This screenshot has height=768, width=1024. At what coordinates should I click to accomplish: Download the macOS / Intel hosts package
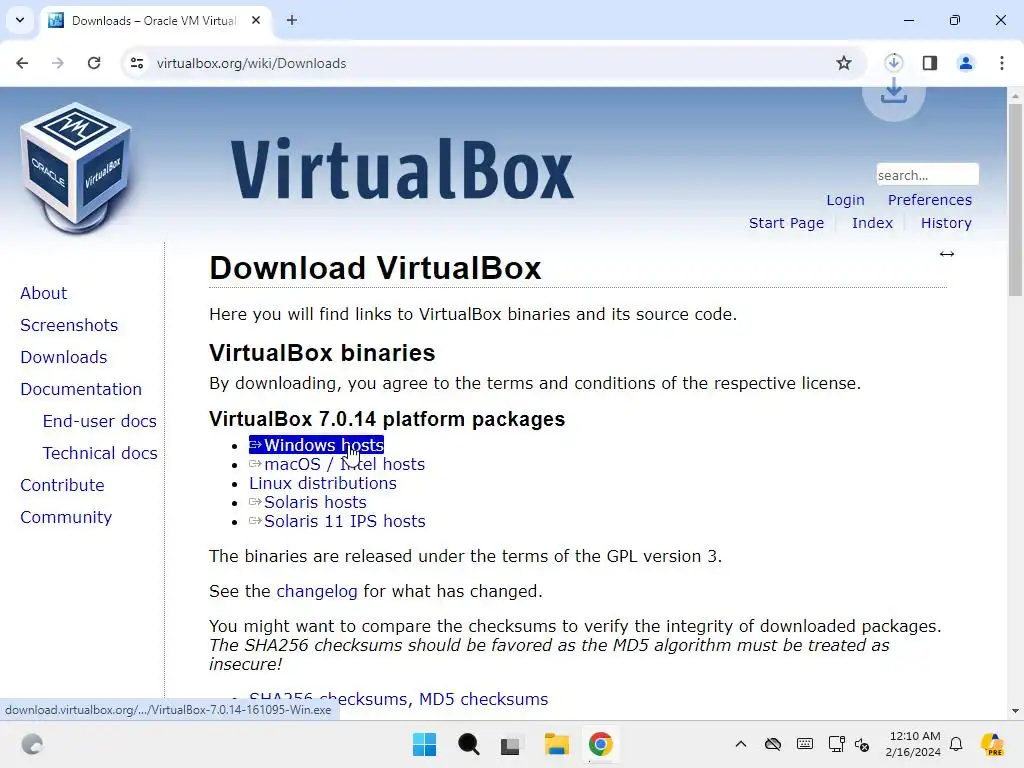click(337, 464)
